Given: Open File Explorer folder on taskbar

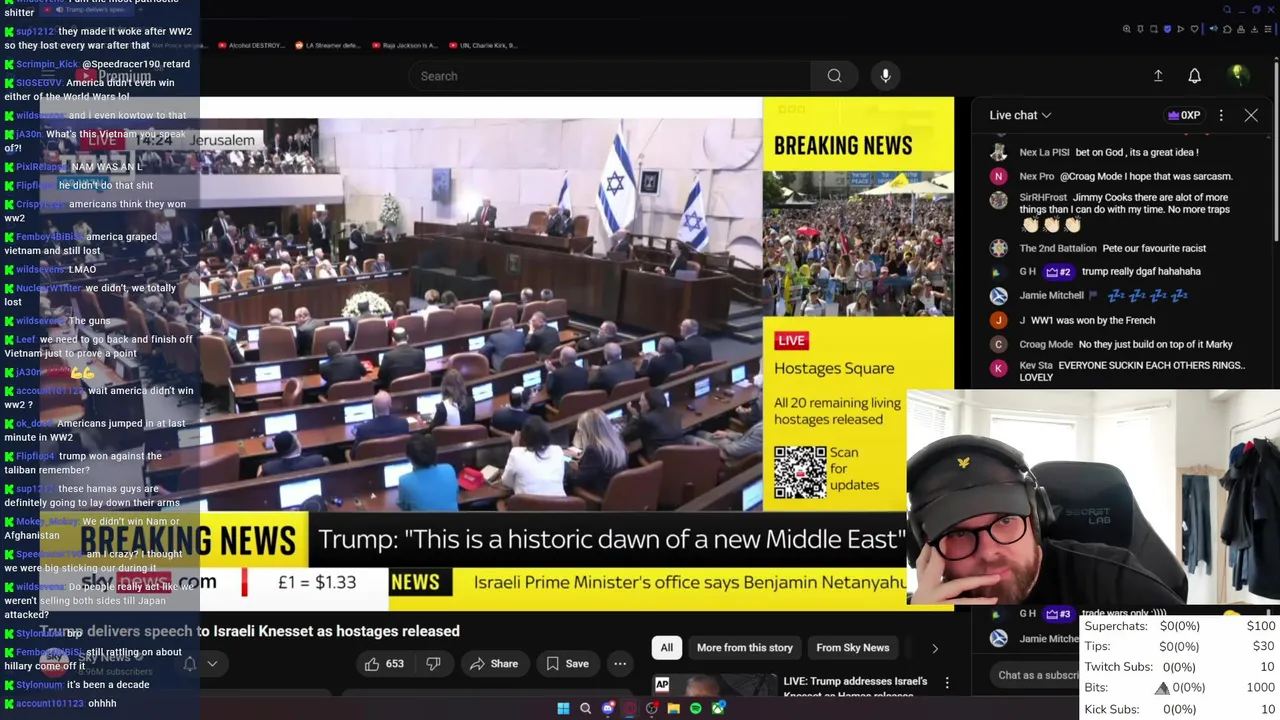Looking at the screenshot, I should point(674,708).
